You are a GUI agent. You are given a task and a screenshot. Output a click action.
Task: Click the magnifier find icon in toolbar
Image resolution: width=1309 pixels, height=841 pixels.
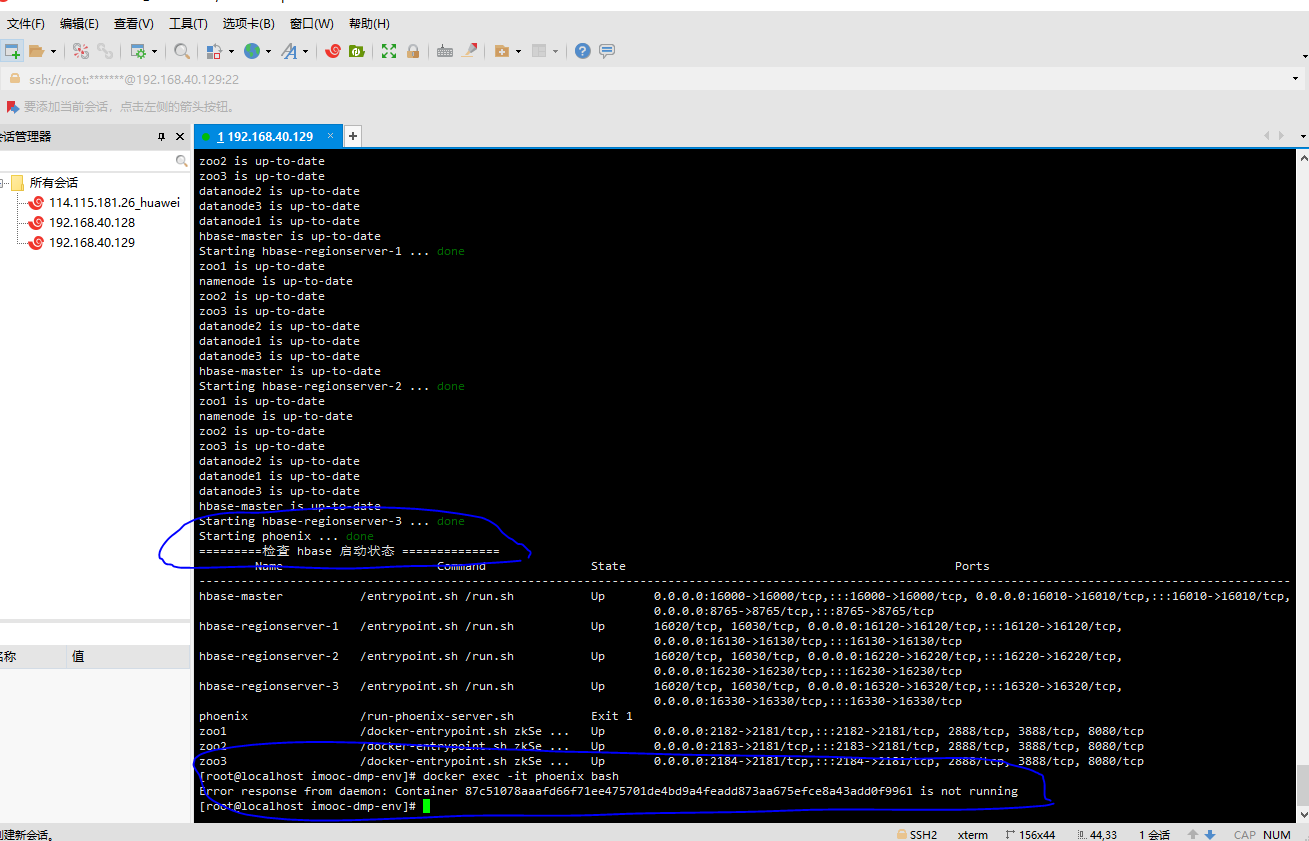182,51
